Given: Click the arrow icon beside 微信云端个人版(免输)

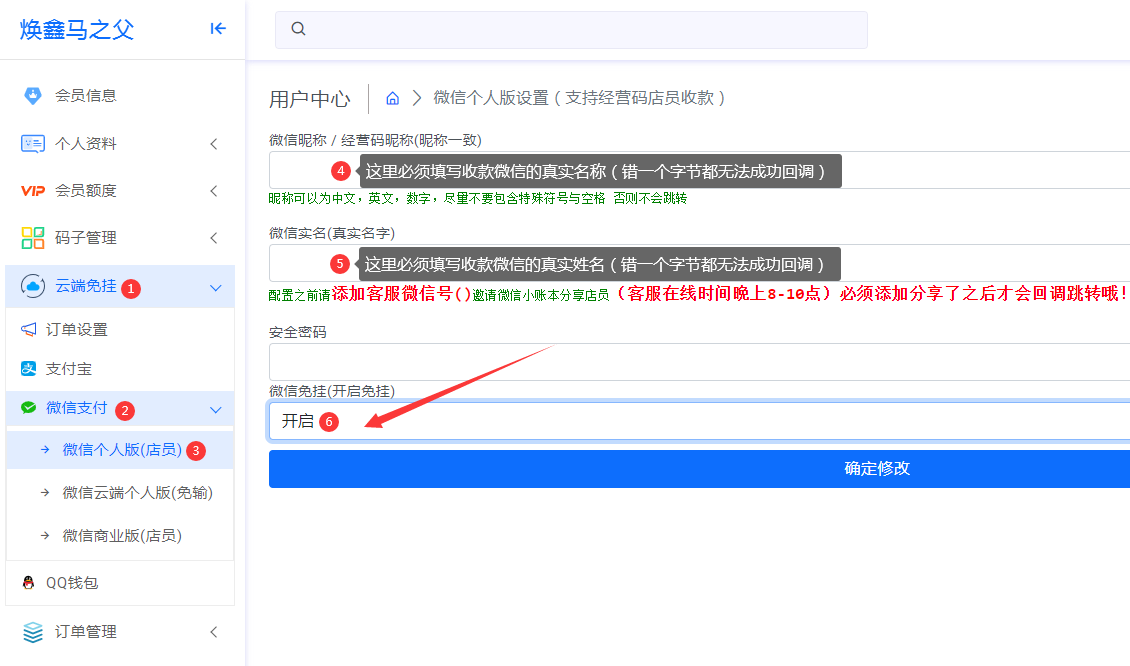Looking at the screenshot, I should click(x=45, y=493).
